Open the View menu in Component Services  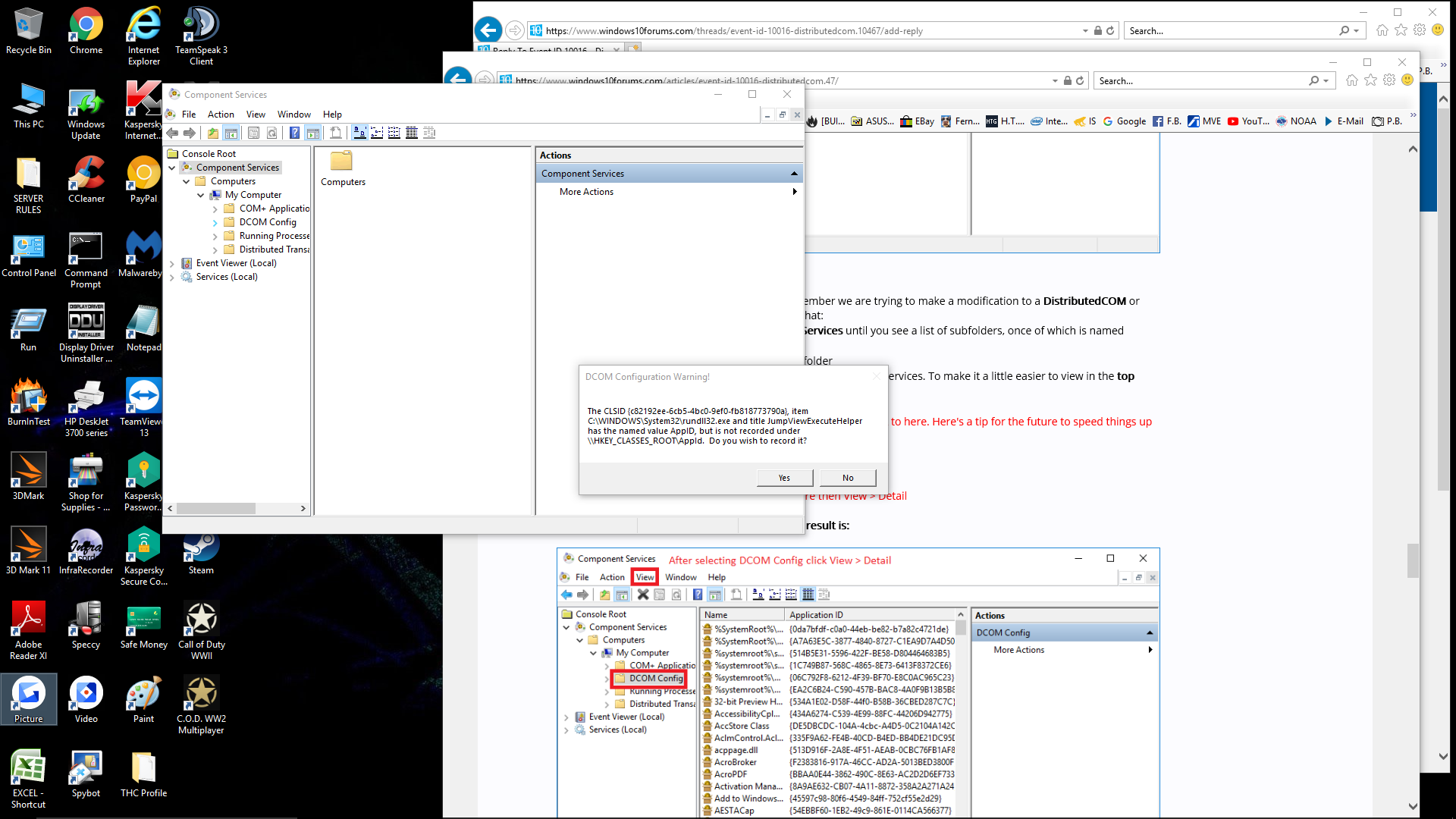256,115
